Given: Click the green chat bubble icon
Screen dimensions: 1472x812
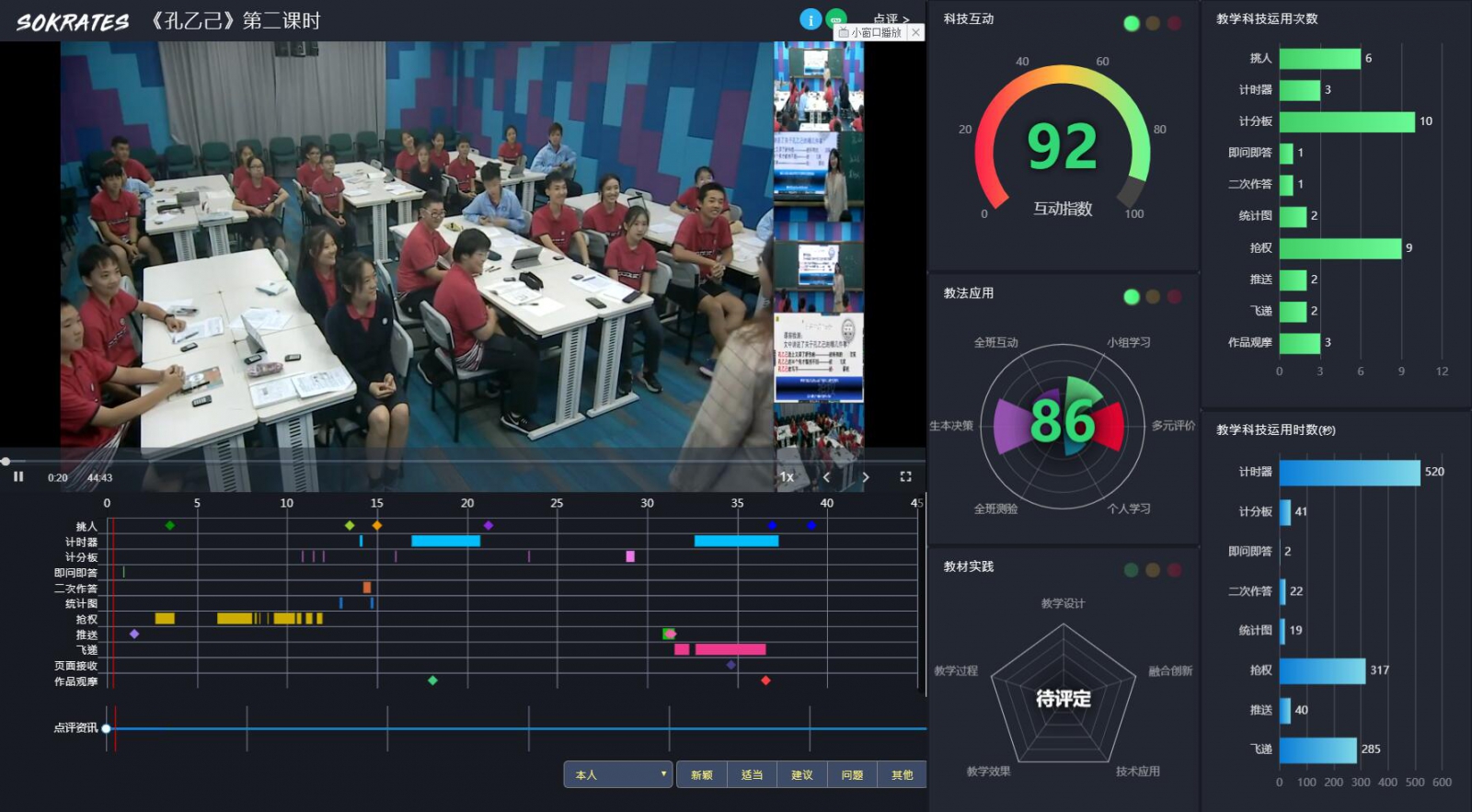Looking at the screenshot, I should [x=836, y=17].
